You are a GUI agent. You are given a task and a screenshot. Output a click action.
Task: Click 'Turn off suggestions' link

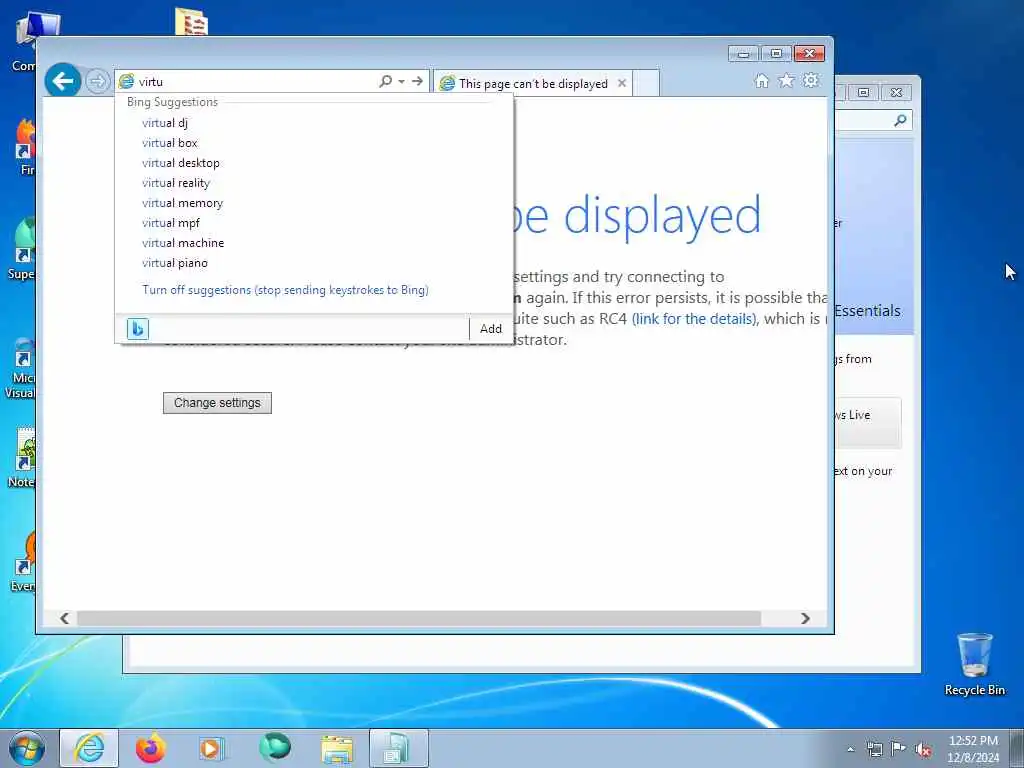coord(285,290)
